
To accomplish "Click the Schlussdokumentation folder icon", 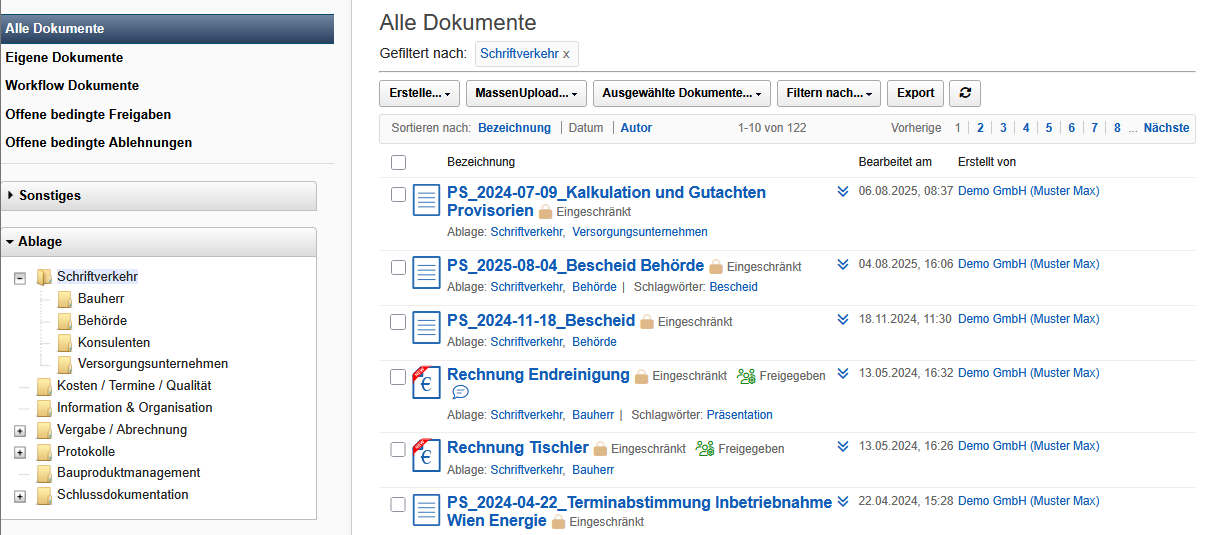I will 44,495.
